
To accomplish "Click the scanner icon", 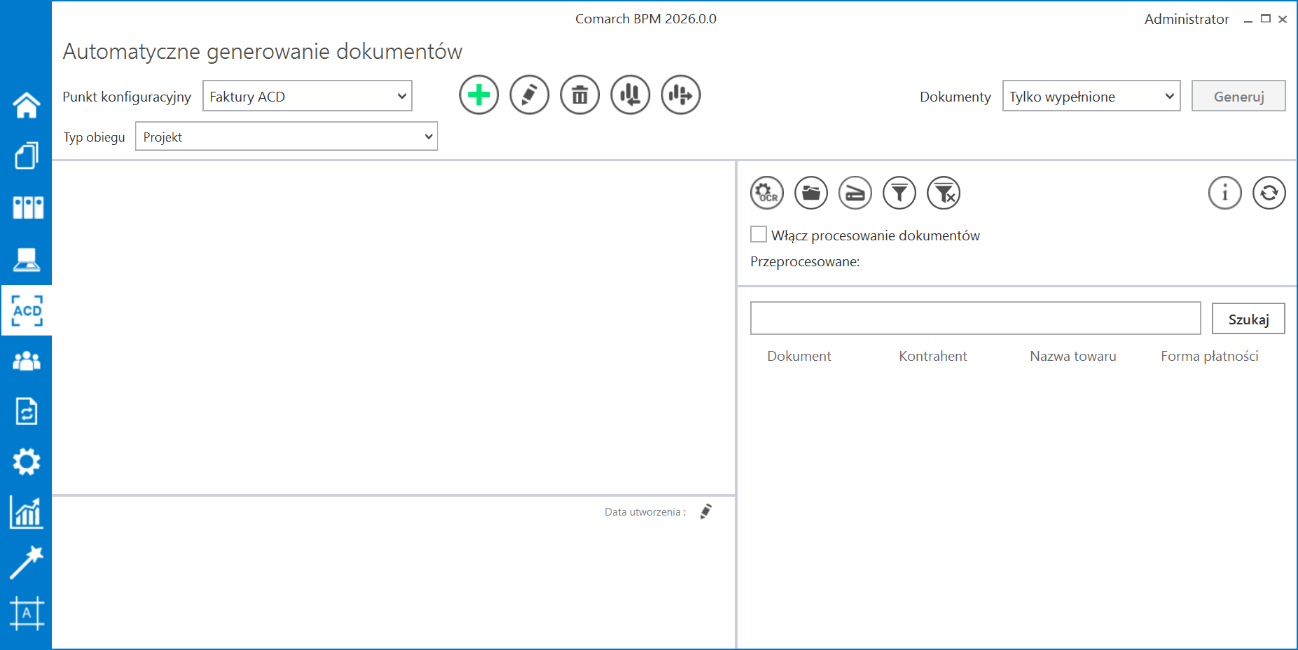I will tap(855, 193).
